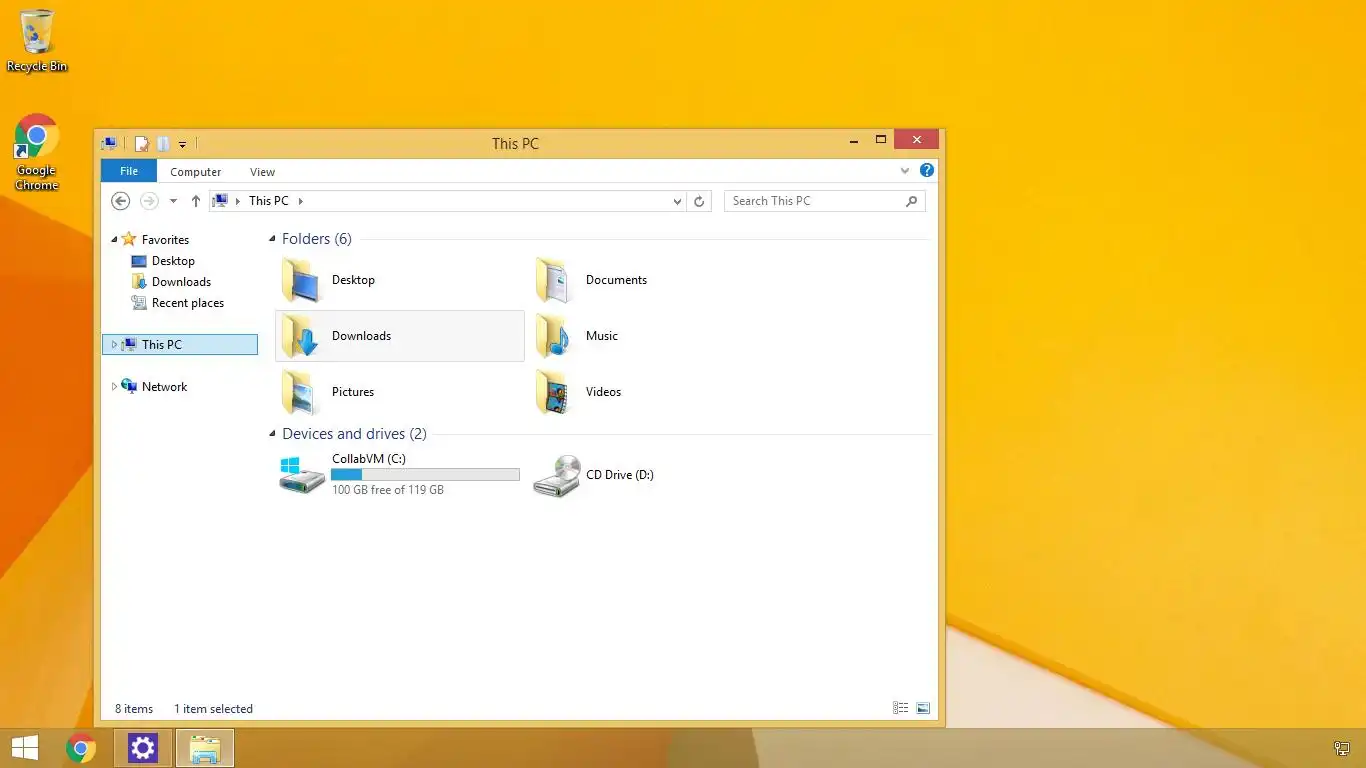This screenshot has width=1366, height=768.
Task: Select Downloads under Favorites
Action: coord(181,282)
